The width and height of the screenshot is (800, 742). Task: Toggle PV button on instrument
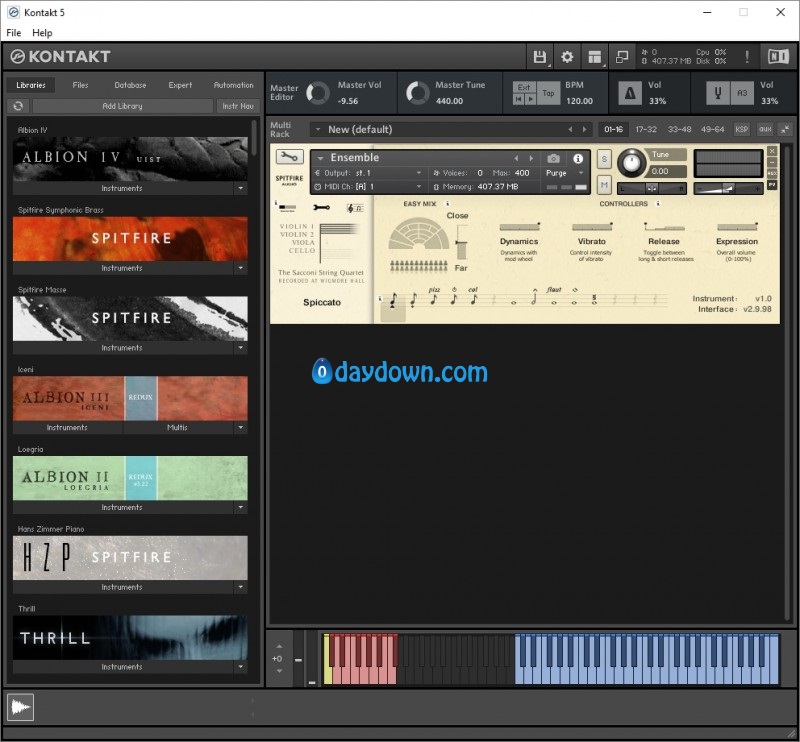(772, 185)
